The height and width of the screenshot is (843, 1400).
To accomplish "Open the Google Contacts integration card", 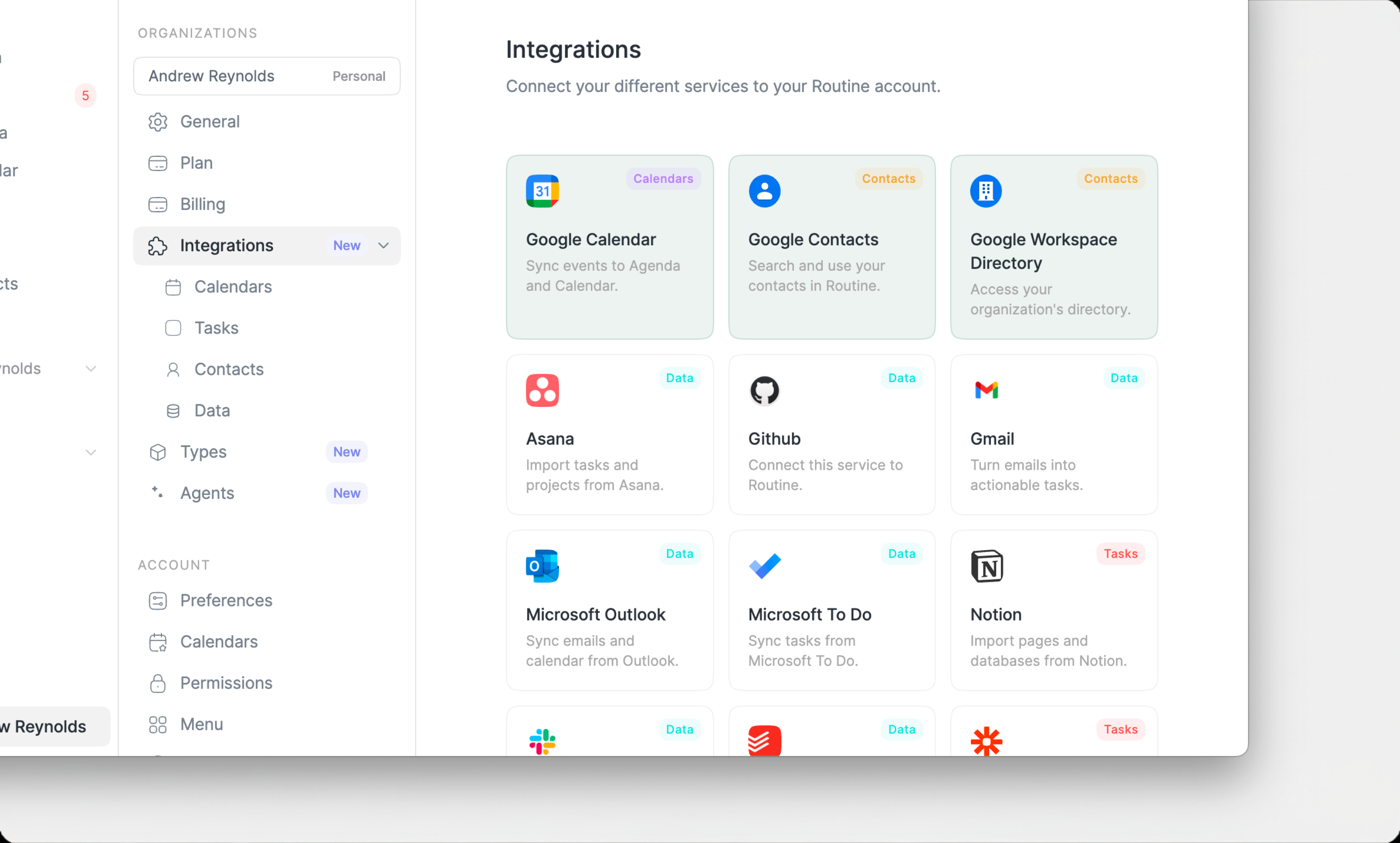I will click(832, 247).
